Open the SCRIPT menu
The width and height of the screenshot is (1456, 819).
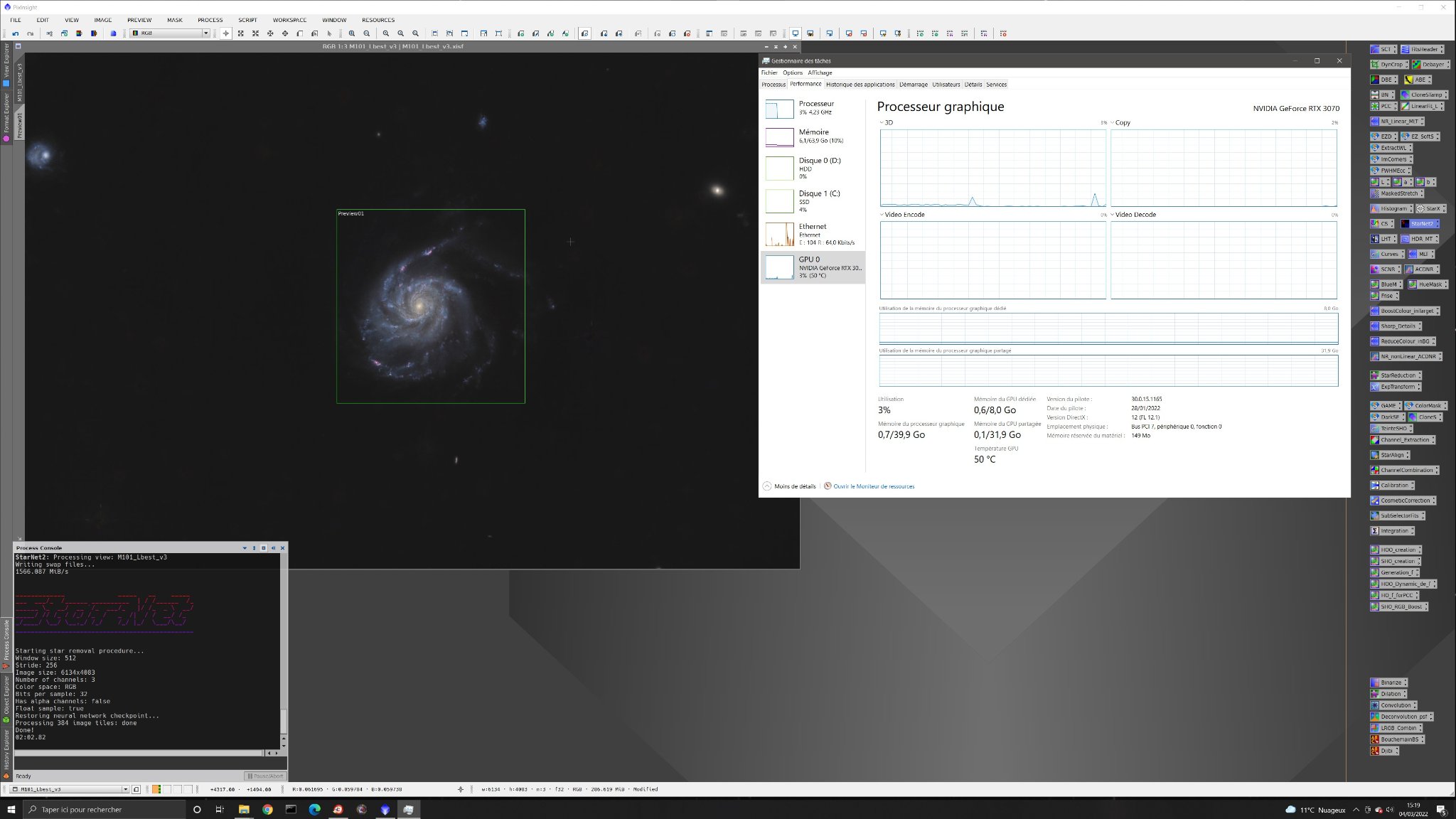pos(247,20)
